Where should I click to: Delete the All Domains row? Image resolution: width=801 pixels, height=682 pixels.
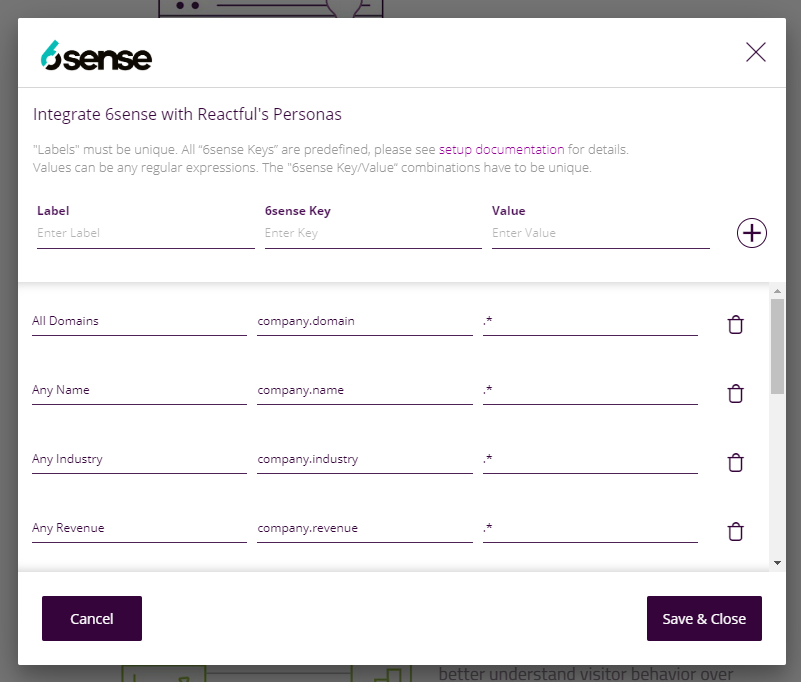pos(735,324)
